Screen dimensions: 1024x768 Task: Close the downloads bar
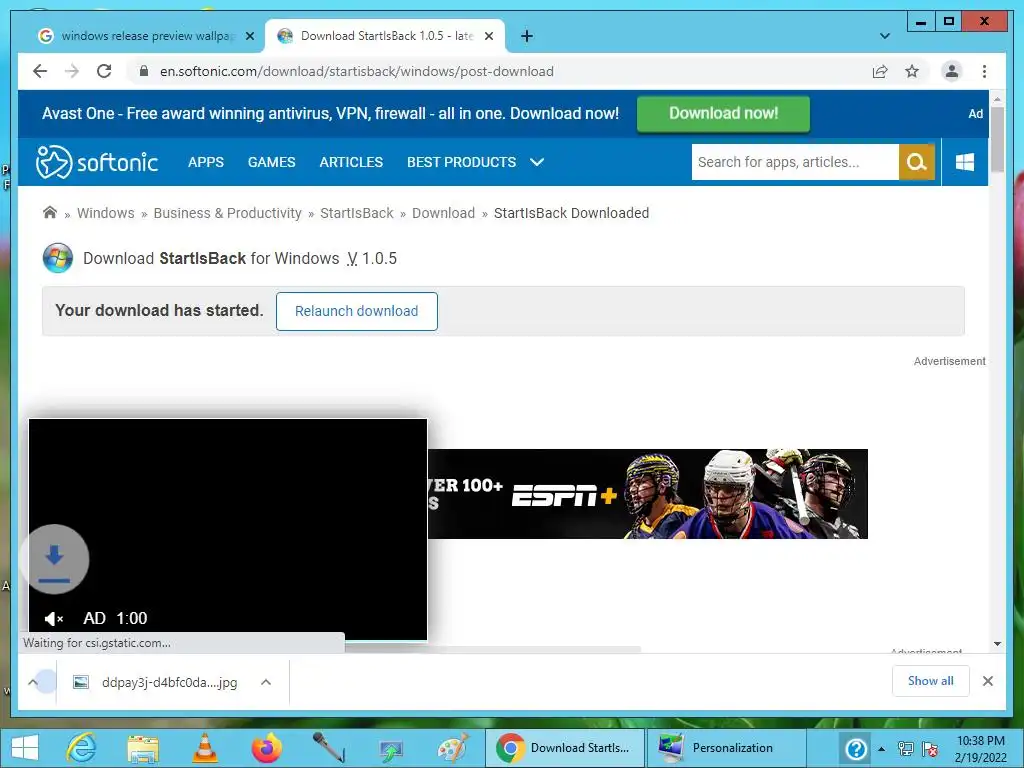(988, 681)
